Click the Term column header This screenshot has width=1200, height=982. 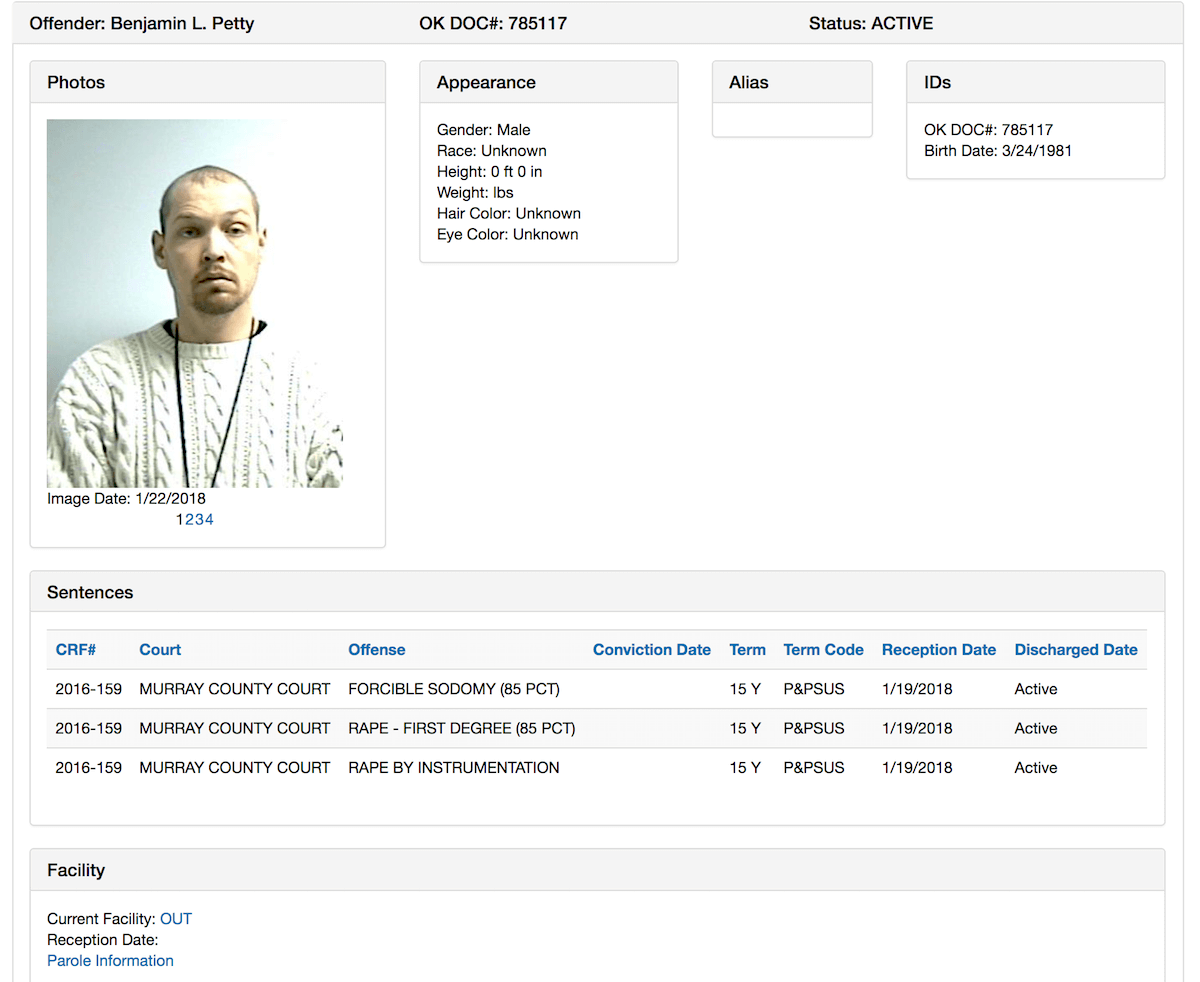(747, 650)
